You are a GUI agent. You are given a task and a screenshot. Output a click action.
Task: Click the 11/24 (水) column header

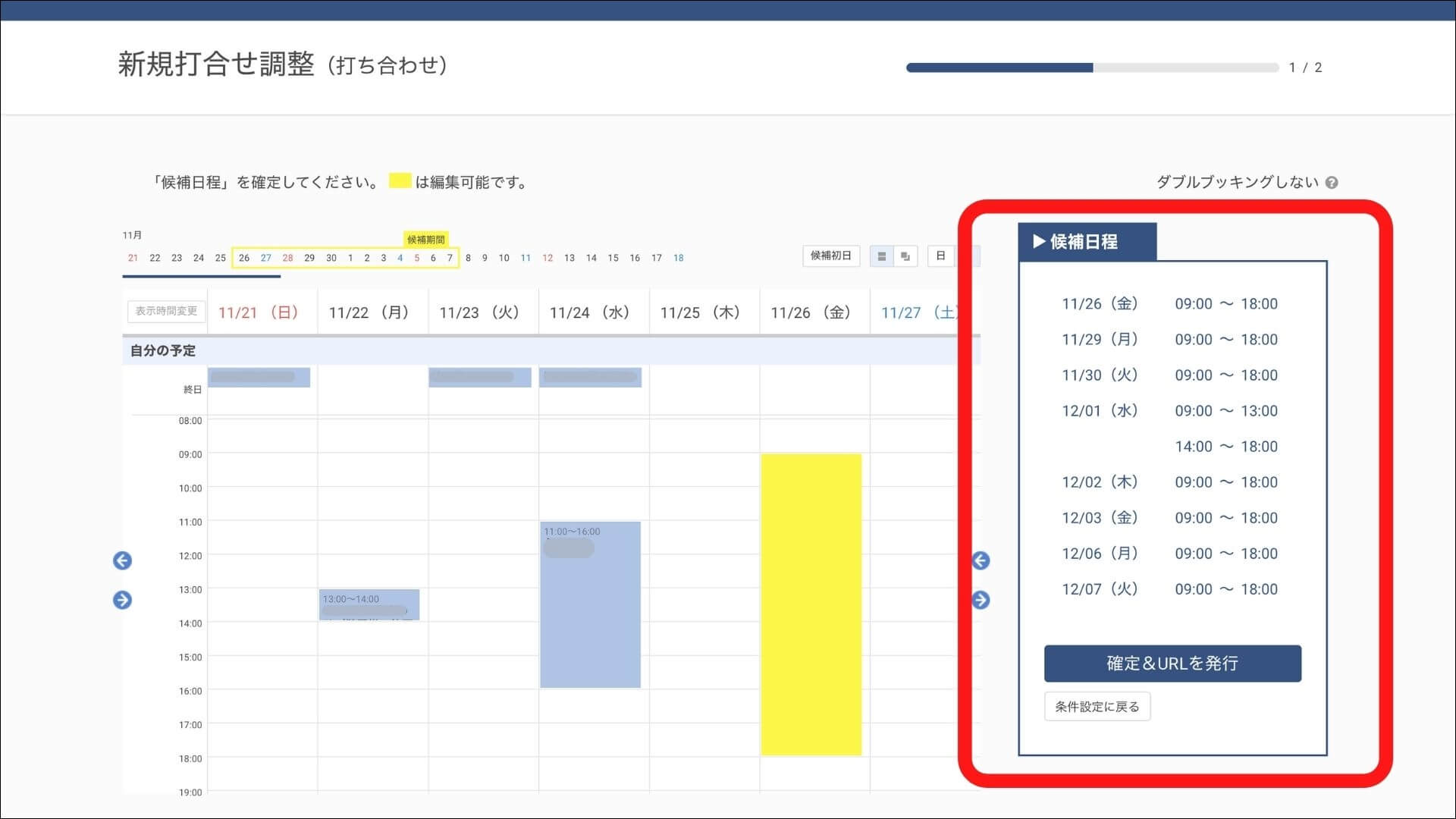point(590,312)
